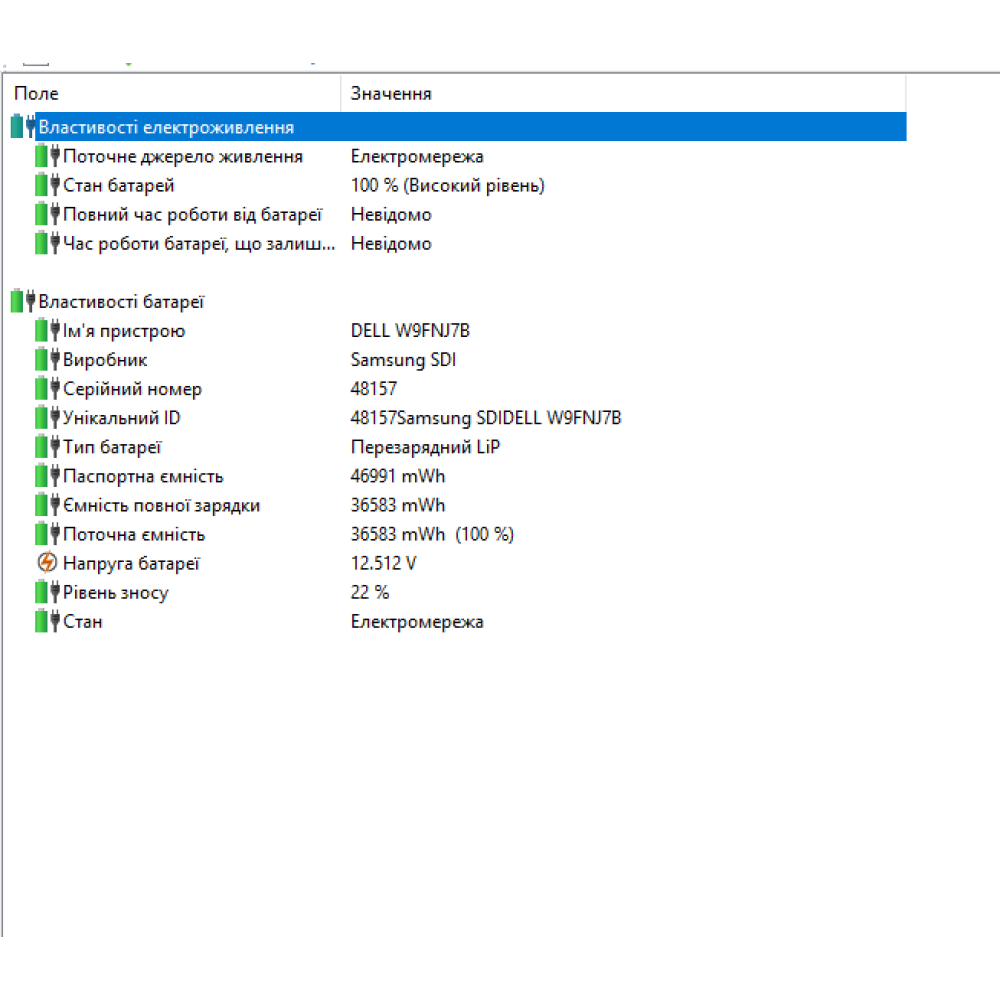Click the yellow lightning icon for "Напруга батареї"

[48, 562]
